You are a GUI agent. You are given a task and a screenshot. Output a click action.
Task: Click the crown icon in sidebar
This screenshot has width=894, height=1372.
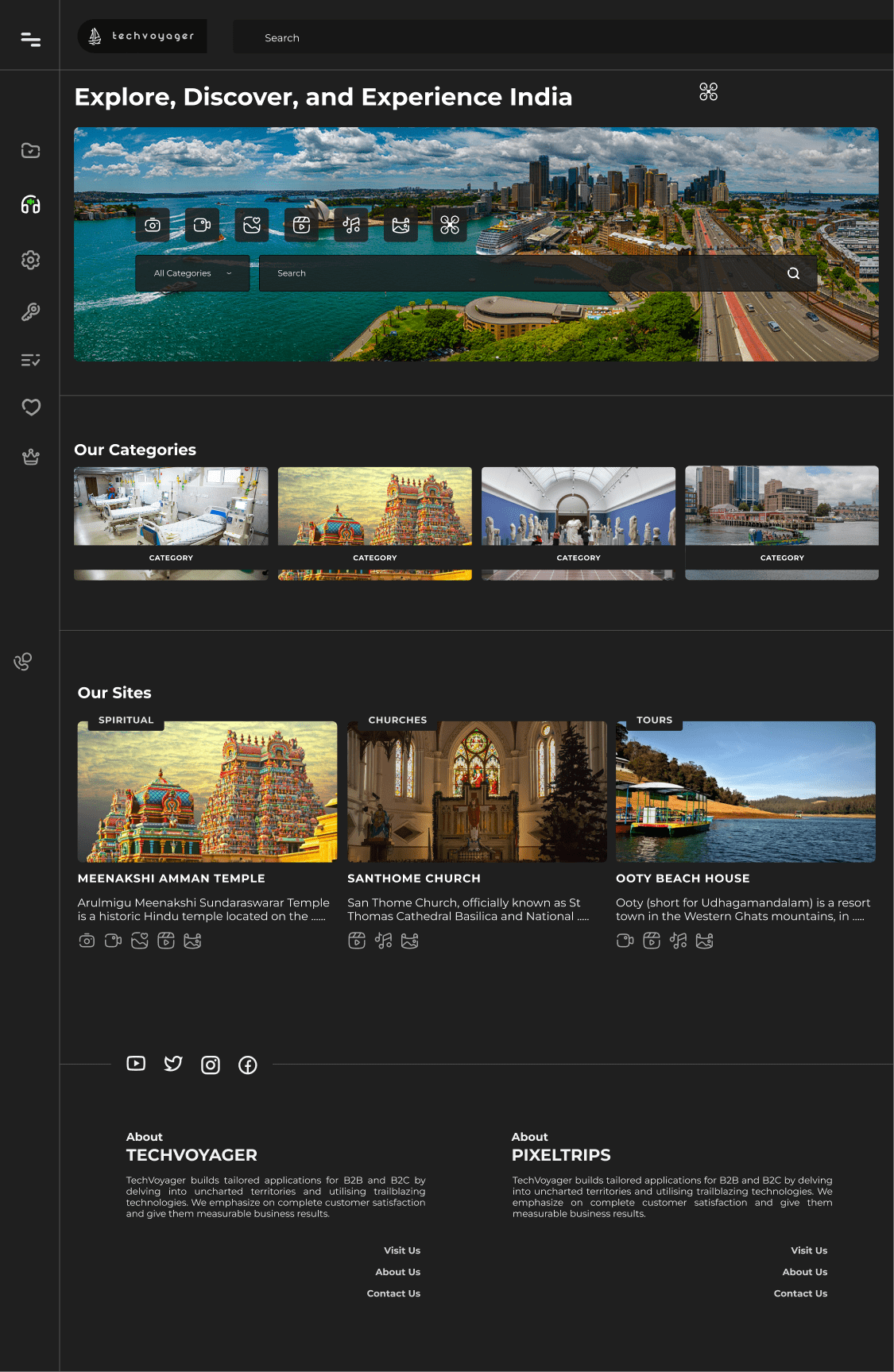30,457
